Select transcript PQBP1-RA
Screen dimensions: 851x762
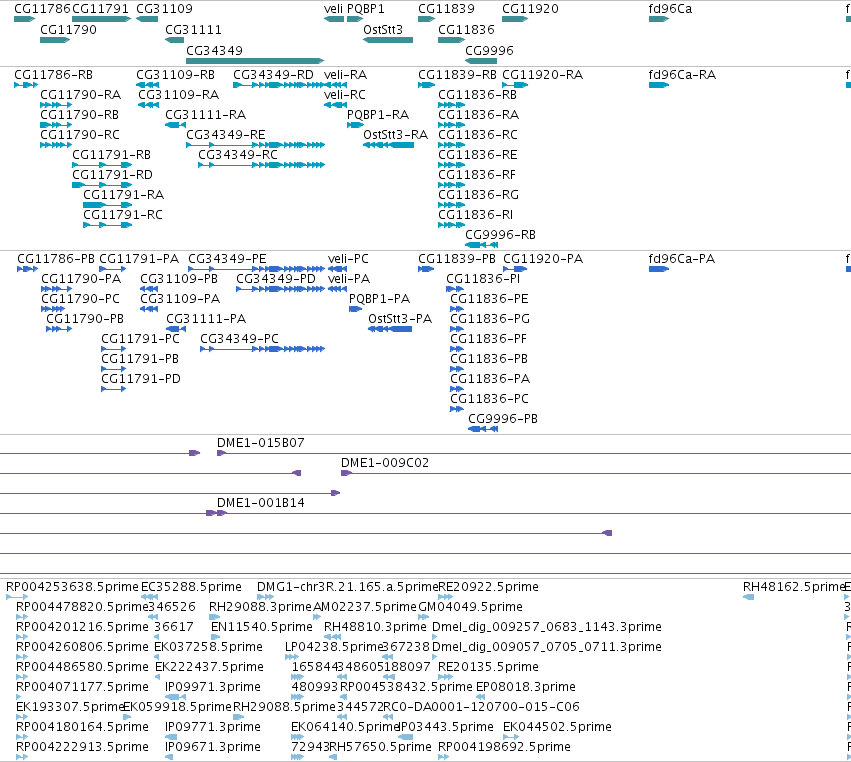(378, 115)
